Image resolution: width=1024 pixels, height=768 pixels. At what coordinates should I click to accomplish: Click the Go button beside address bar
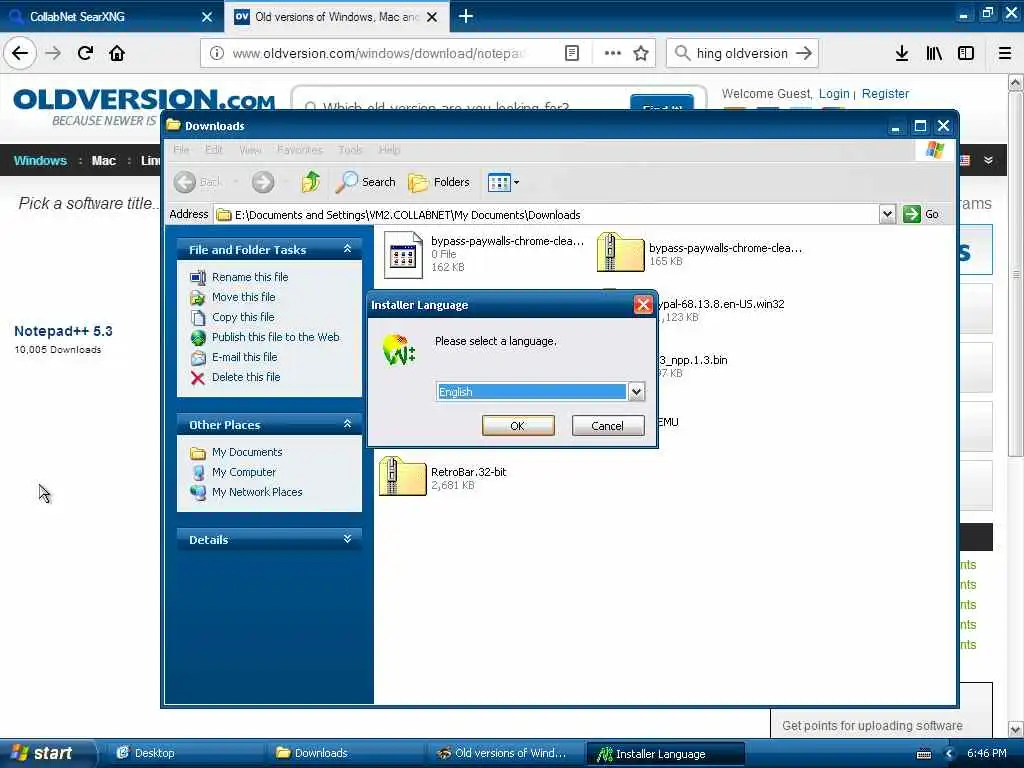pyautogui.click(x=921, y=214)
